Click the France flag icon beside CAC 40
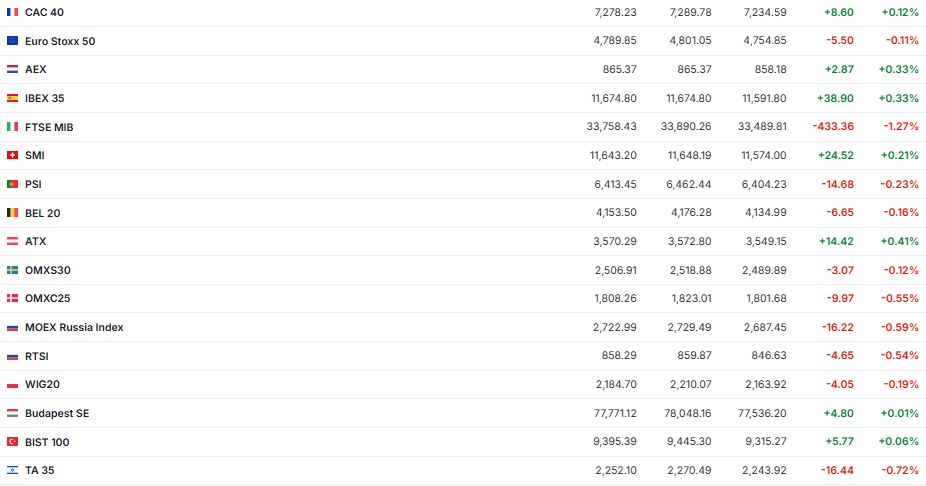This screenshot has height=486, width=926. tap(12, 12)
